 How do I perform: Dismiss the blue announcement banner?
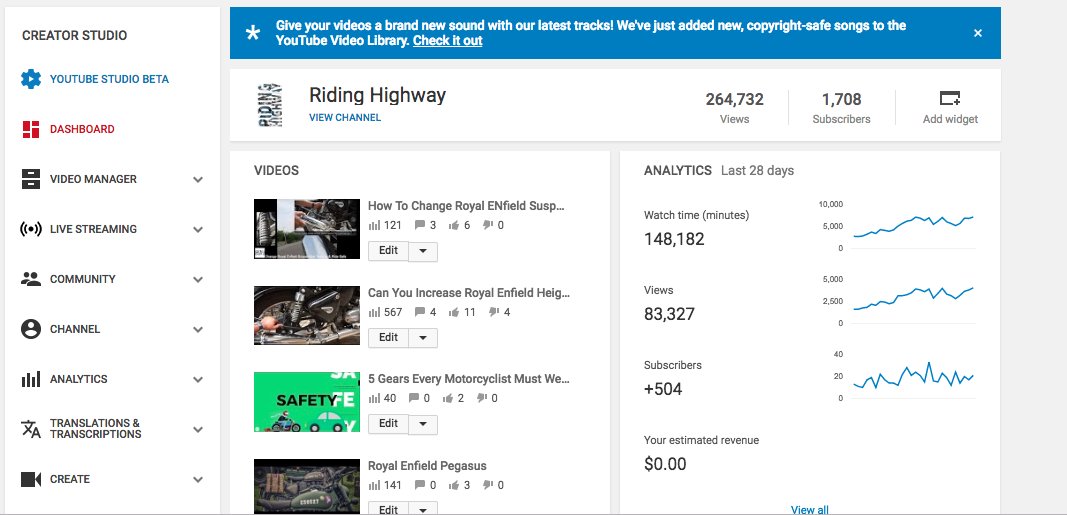(978, 33)
